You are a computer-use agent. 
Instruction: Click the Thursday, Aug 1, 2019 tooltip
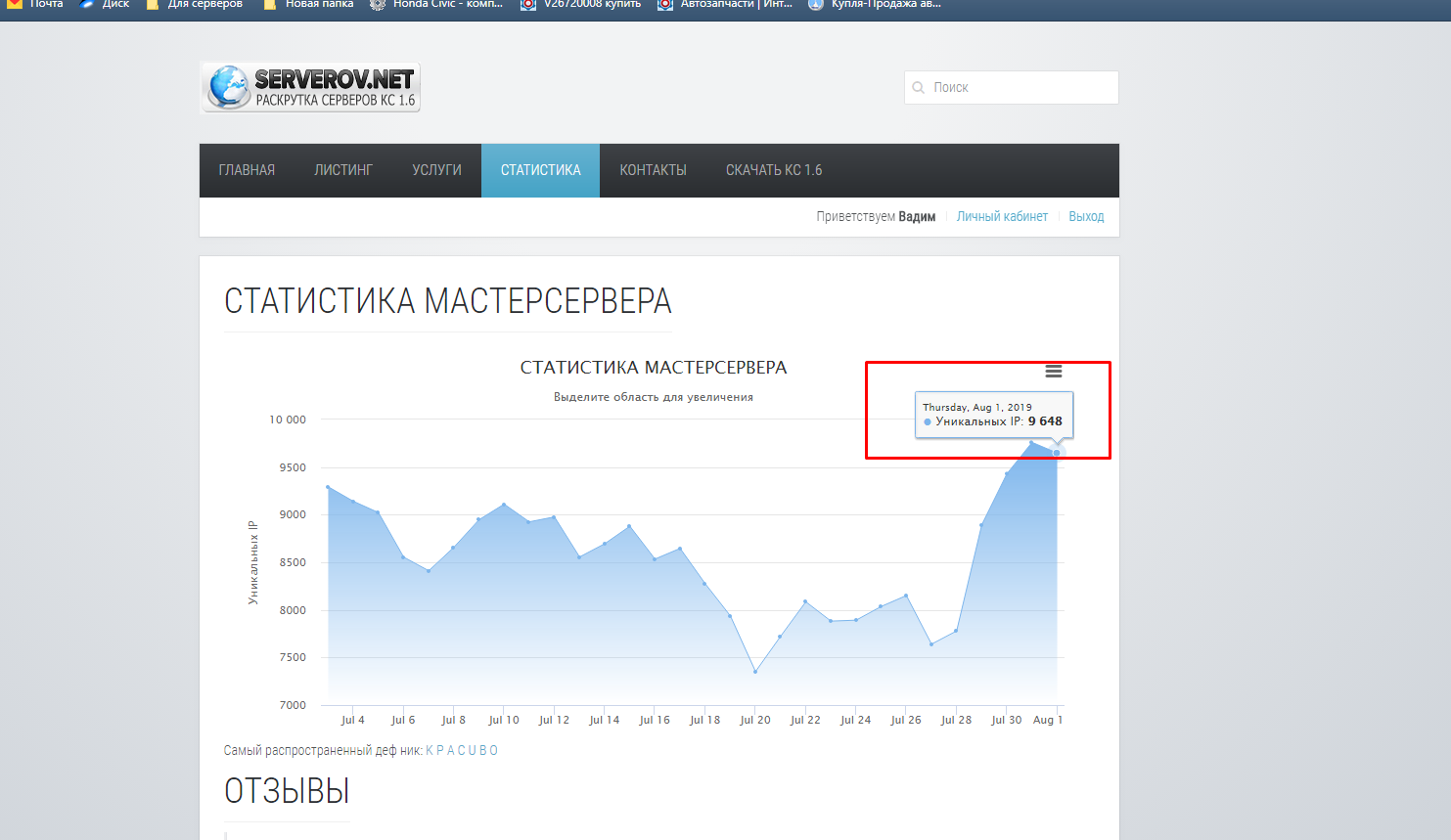click(994, 415)
